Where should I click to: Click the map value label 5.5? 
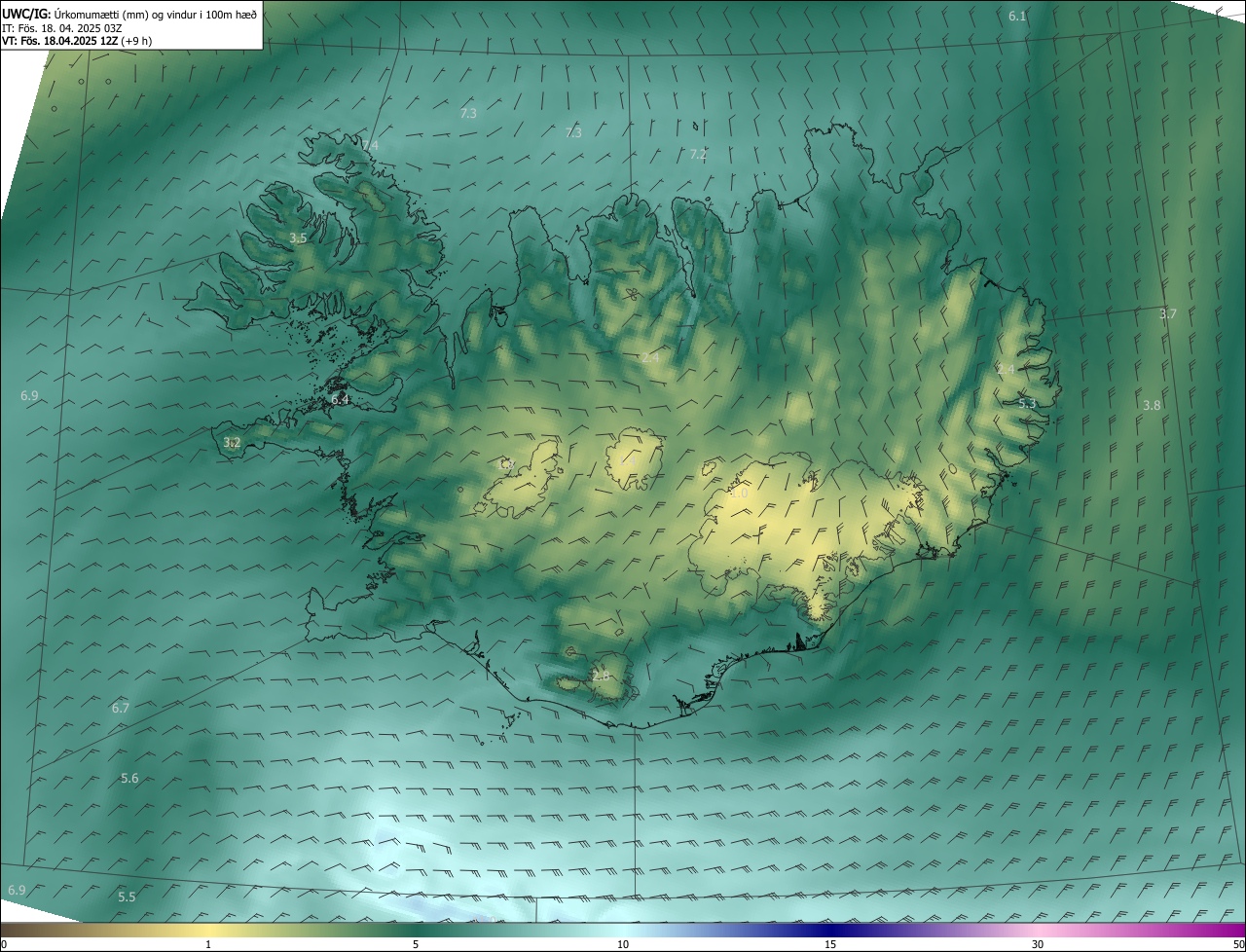[x=127, y=897]
